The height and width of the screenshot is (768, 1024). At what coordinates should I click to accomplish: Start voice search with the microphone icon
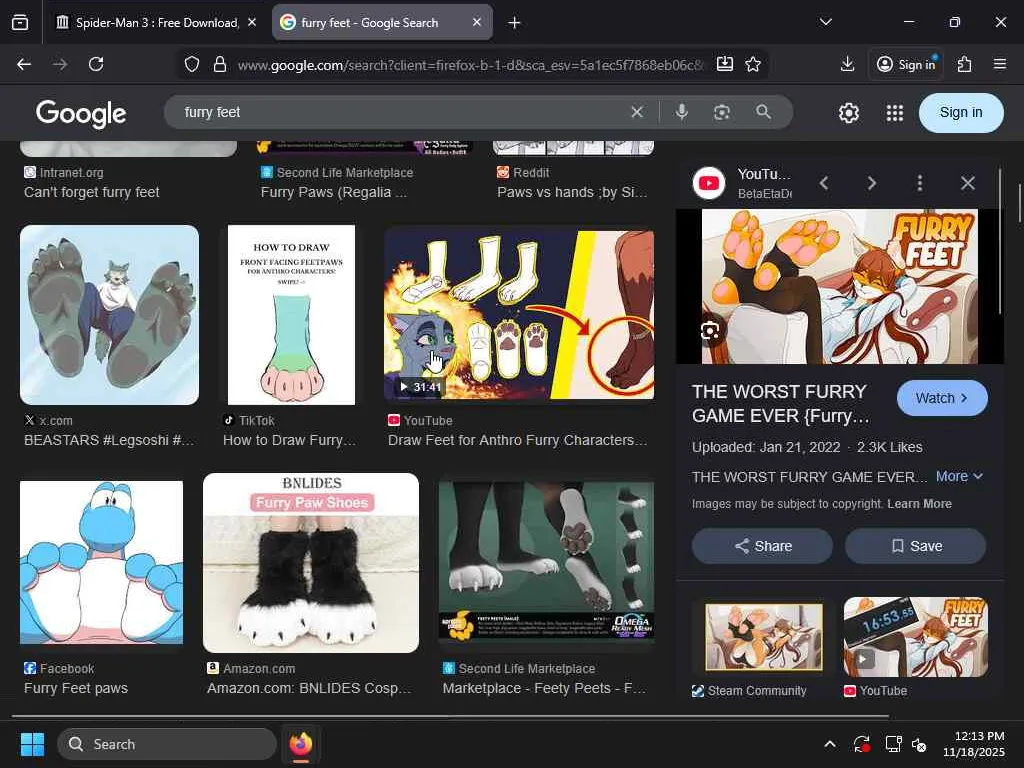tap(681, 112)
